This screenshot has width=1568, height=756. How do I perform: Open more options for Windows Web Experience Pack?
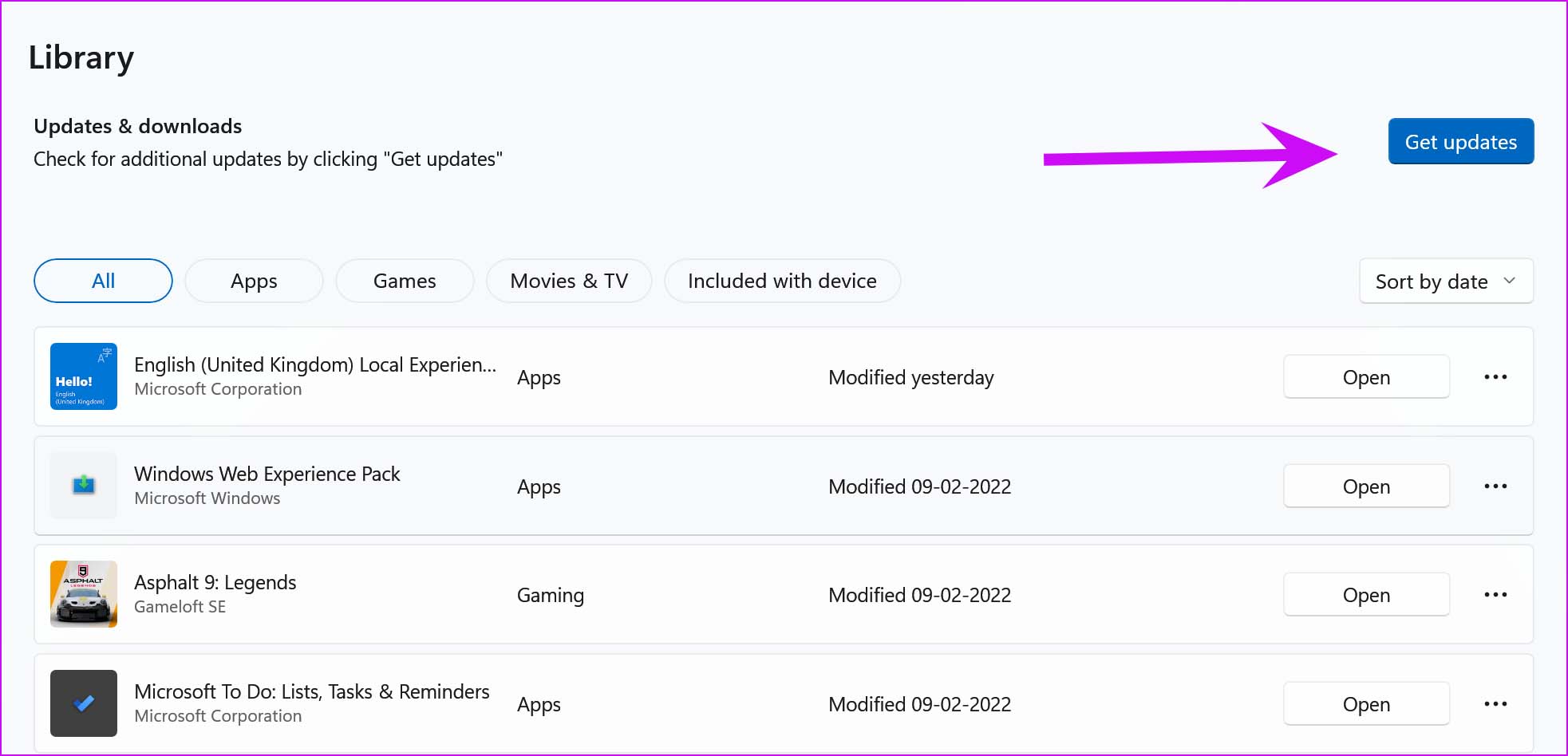(1495, 486)
